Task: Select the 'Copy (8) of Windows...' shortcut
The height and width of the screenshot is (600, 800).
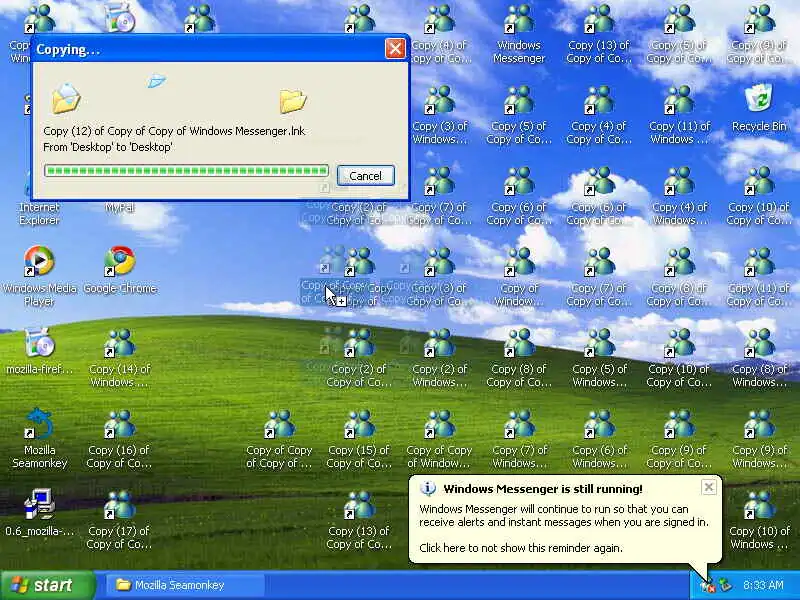Action: (759, 358)
